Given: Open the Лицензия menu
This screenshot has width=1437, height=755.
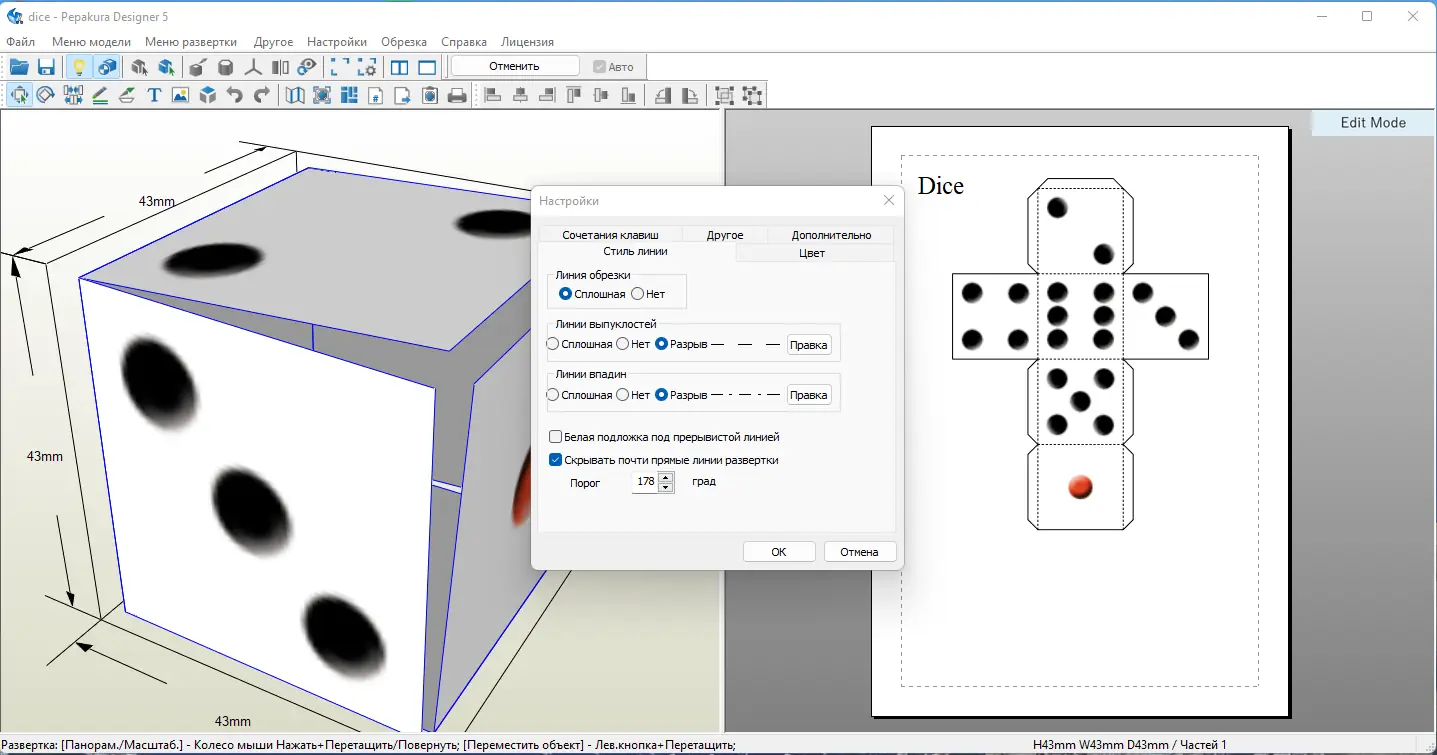Looking at the screenshot, I should point(527,42).
